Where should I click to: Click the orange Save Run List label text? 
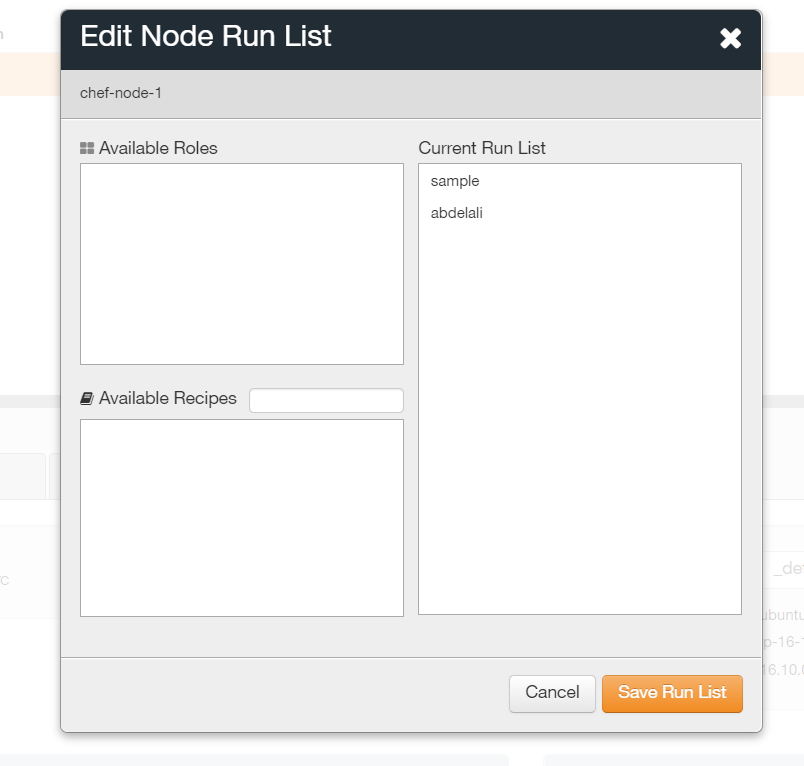point(672,693)
